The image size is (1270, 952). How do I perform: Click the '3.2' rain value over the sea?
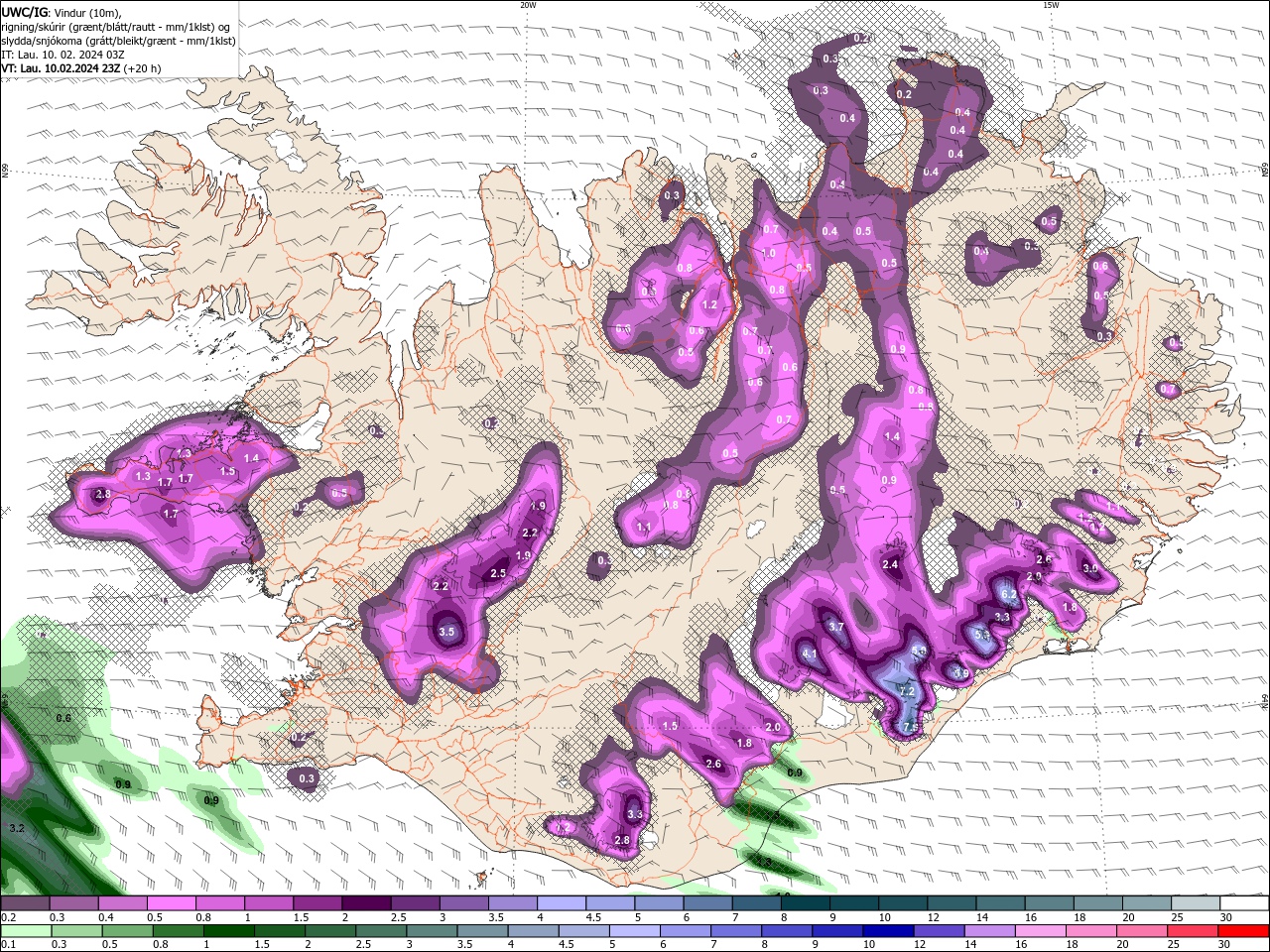[x=16, y=827]
